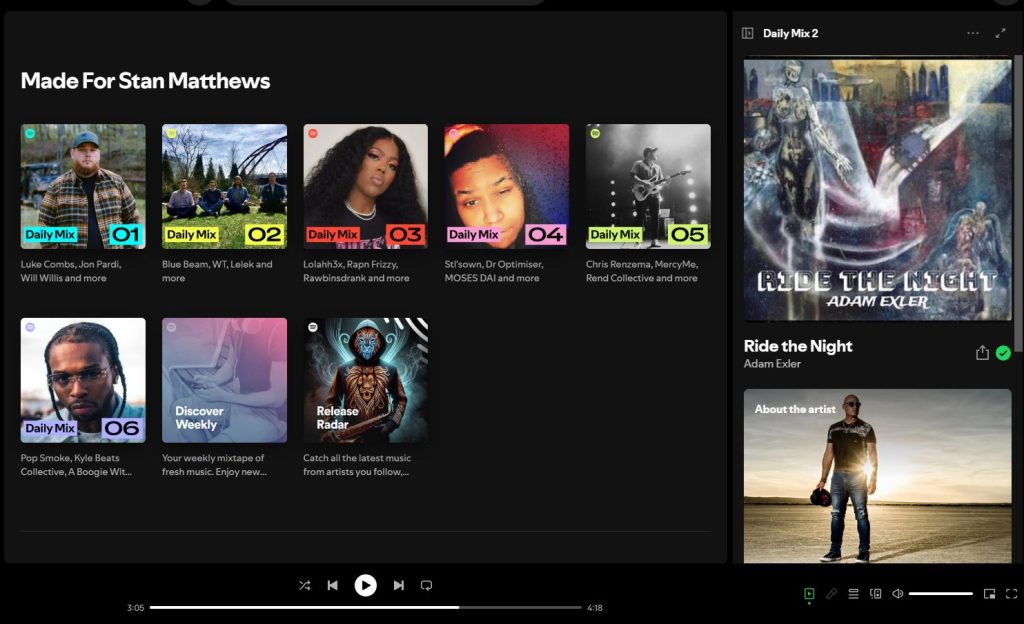Open the connect to a device icon

[x=876, y=593]
